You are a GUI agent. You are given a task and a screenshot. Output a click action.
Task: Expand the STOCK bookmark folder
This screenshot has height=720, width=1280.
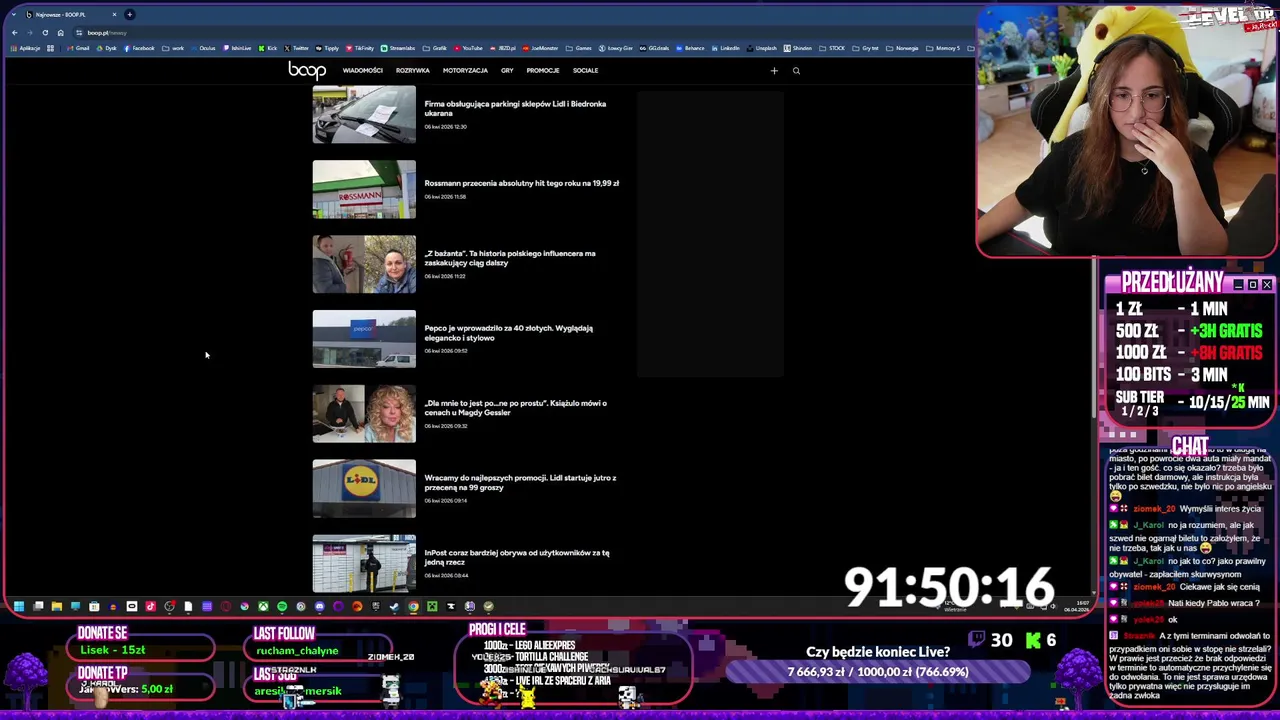(x=833, y=48)
